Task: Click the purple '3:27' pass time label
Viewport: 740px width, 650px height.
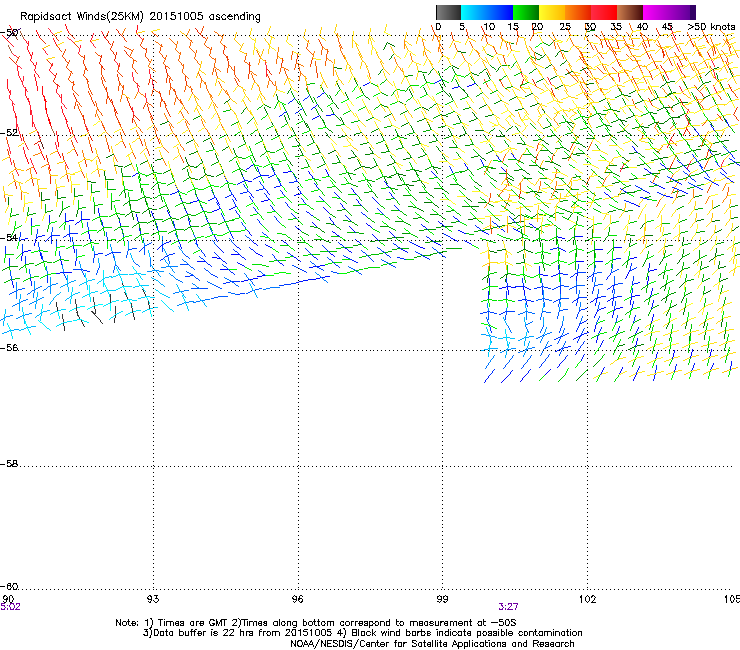Action: pyautogui.click(x=508, y=607)
